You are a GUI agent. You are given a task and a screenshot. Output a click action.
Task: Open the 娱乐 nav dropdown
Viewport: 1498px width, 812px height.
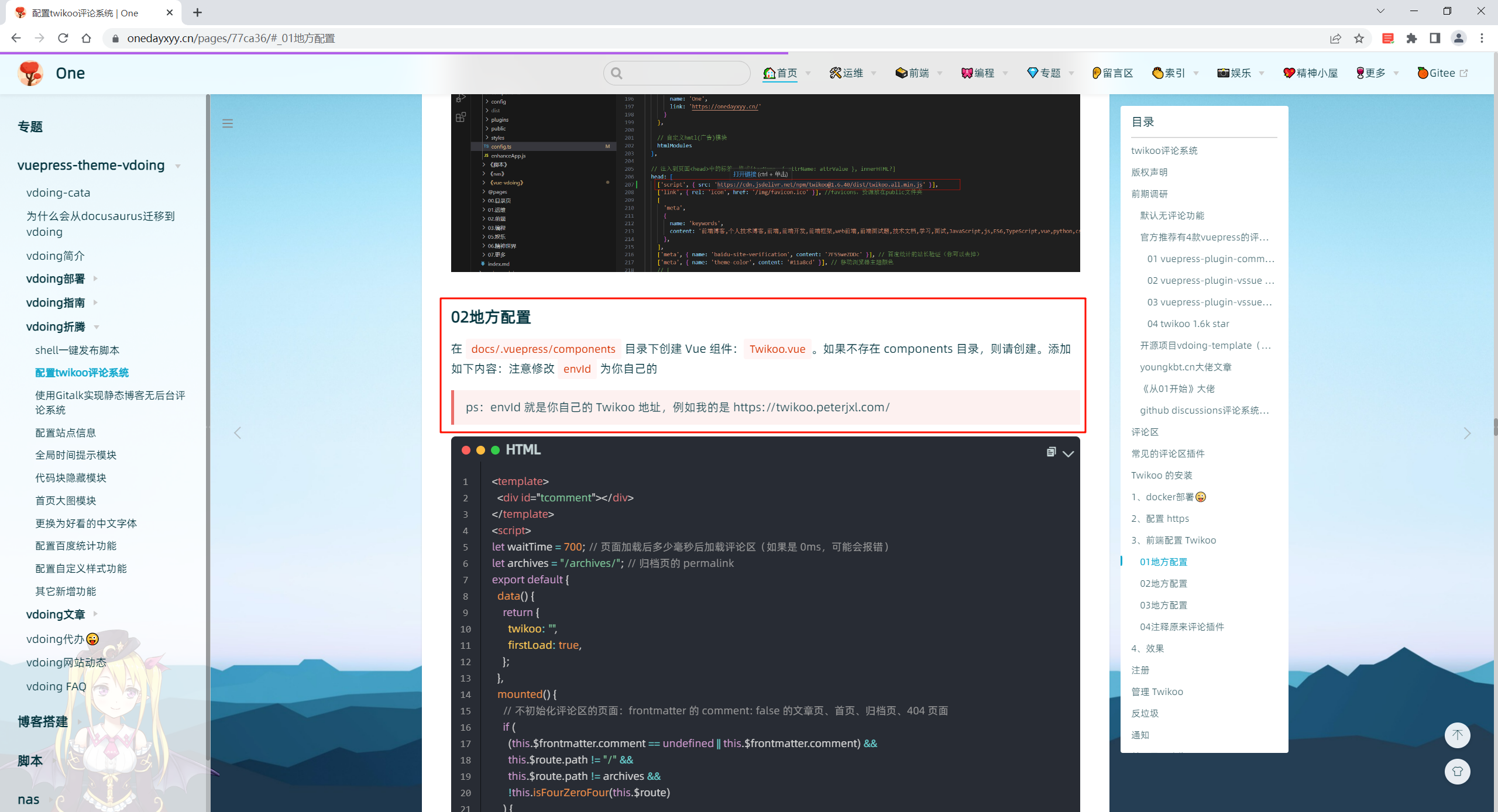[x=1241, y=73]
